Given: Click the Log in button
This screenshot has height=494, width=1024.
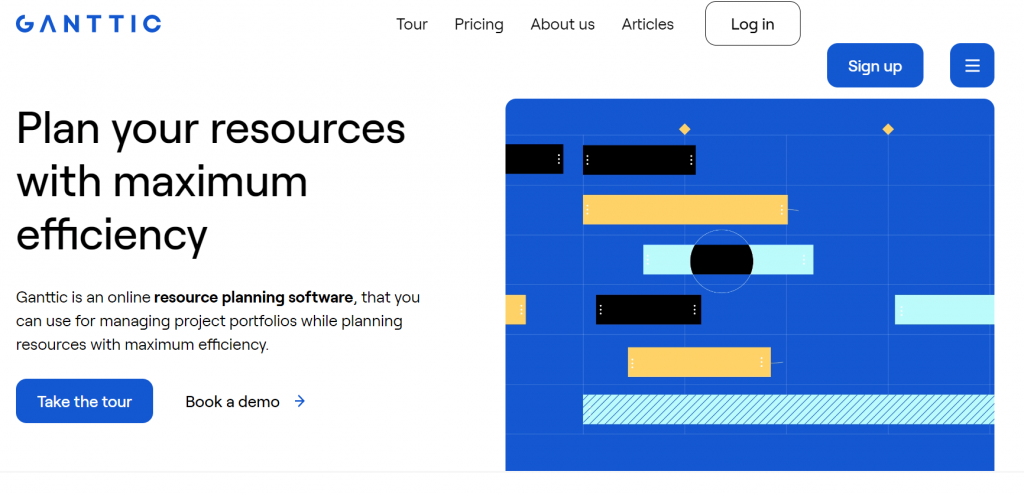Looking at the screenshot, I should pyautogui.click(x=752, y=24).
